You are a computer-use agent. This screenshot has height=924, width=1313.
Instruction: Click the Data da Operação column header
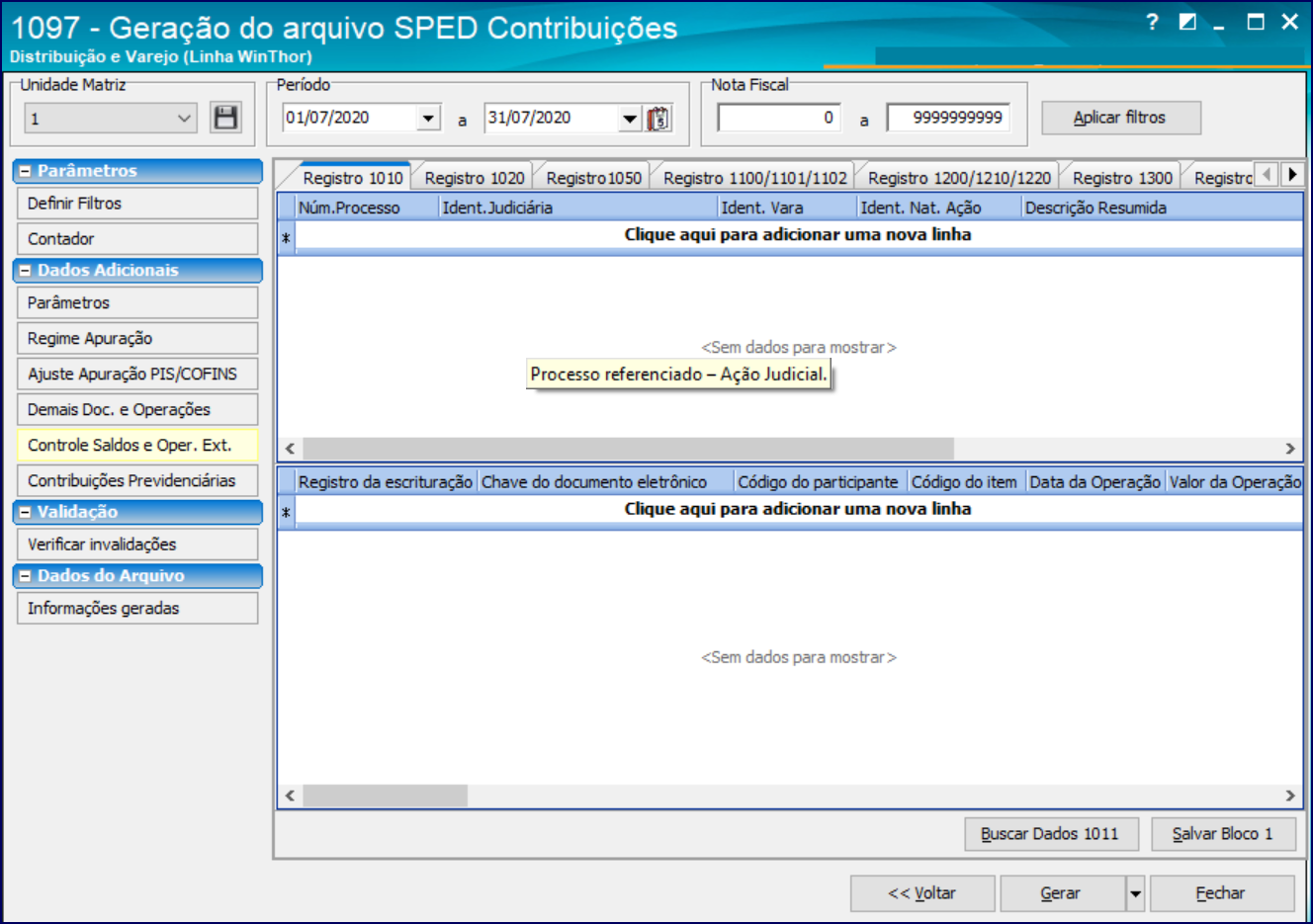point(1095,482)
